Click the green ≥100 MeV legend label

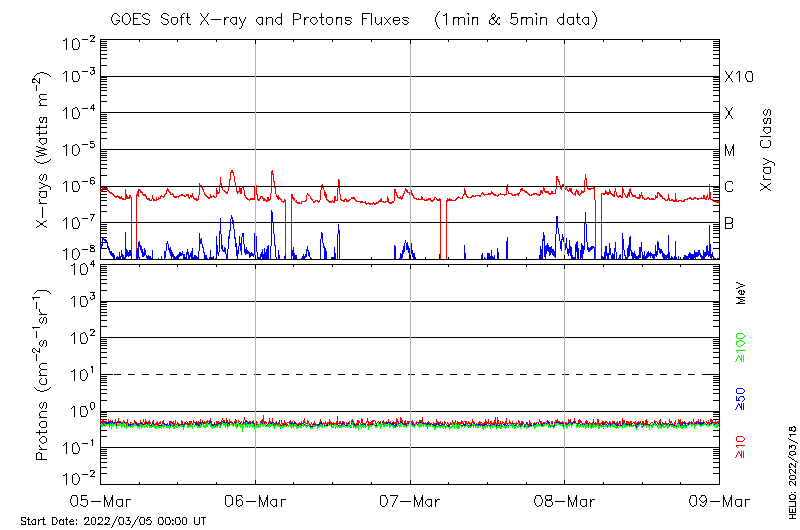pyautogui.click(x=741, y=348)
